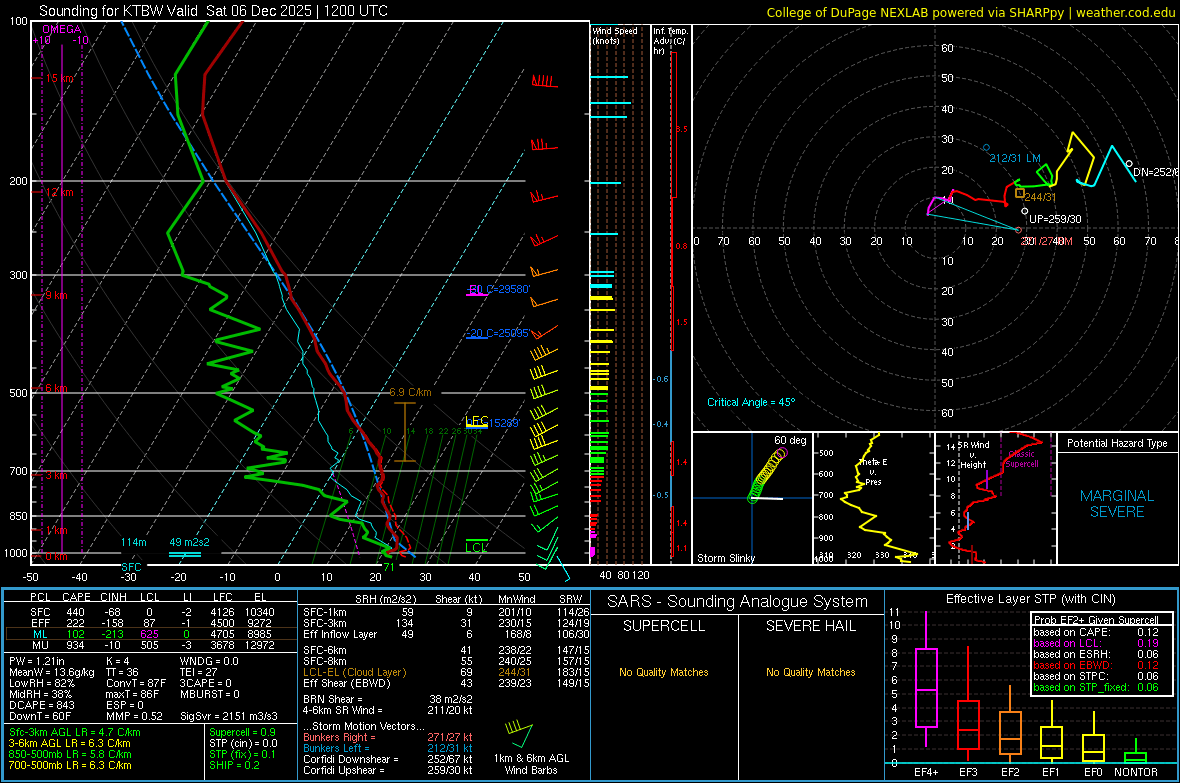Click the SigSvr = 2151 m3/s3 value
The height and width of the screenshot is (783, 1180).
click(229, 716)
